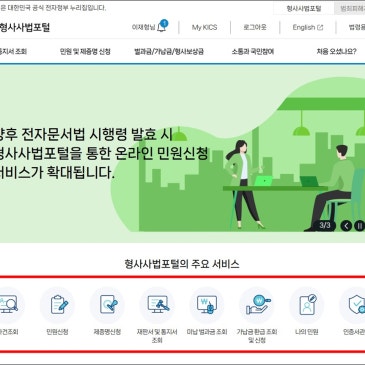Click the notification bell icon
Viewport: 365px width, 365px height.
[x=162, y=27]
